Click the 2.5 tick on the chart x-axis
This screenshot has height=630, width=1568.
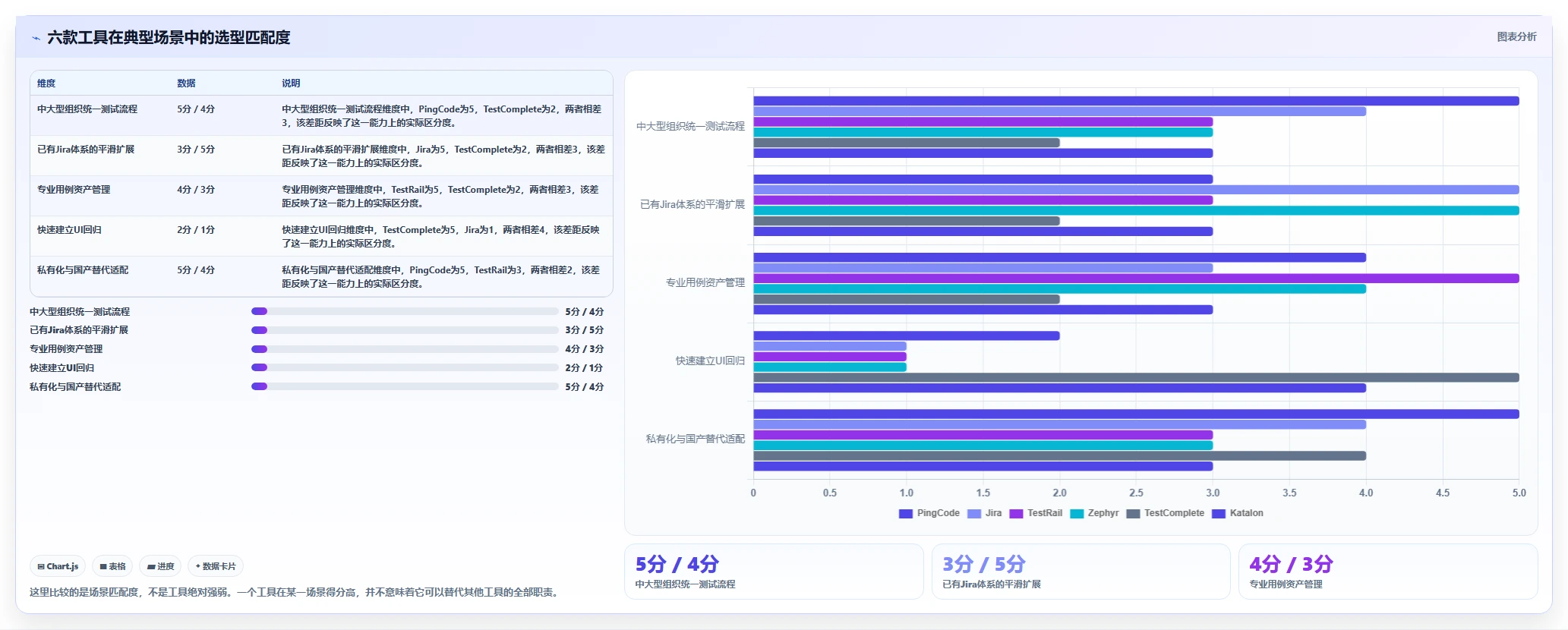(1136, 493)
